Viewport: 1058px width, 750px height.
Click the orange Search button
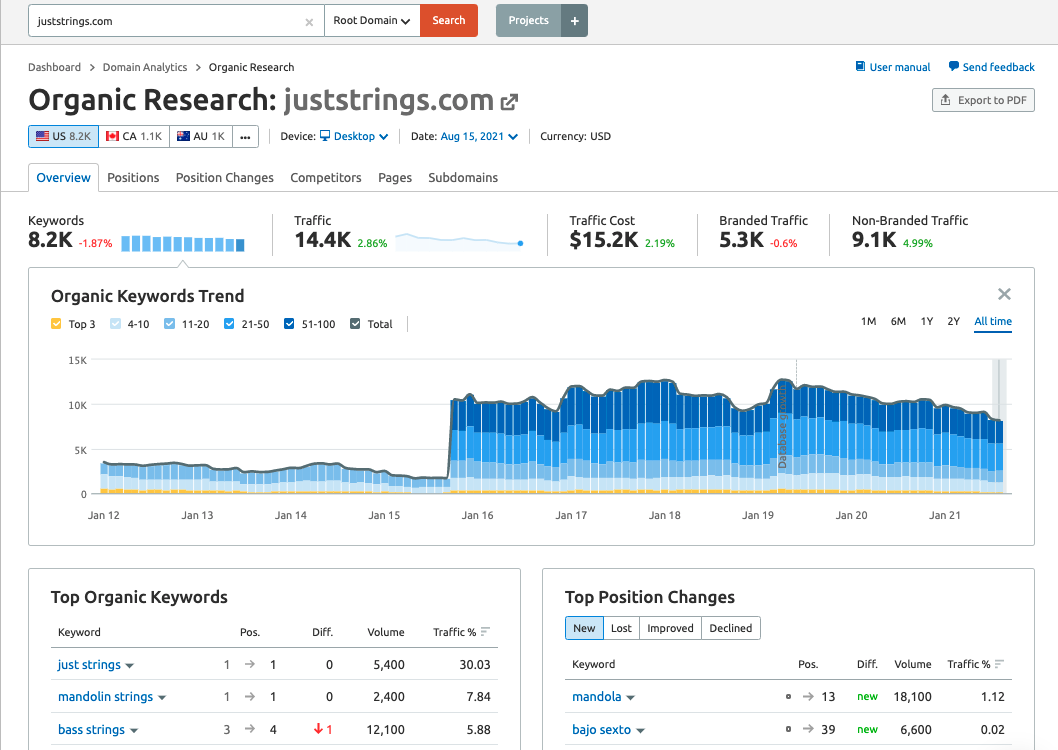449,20
